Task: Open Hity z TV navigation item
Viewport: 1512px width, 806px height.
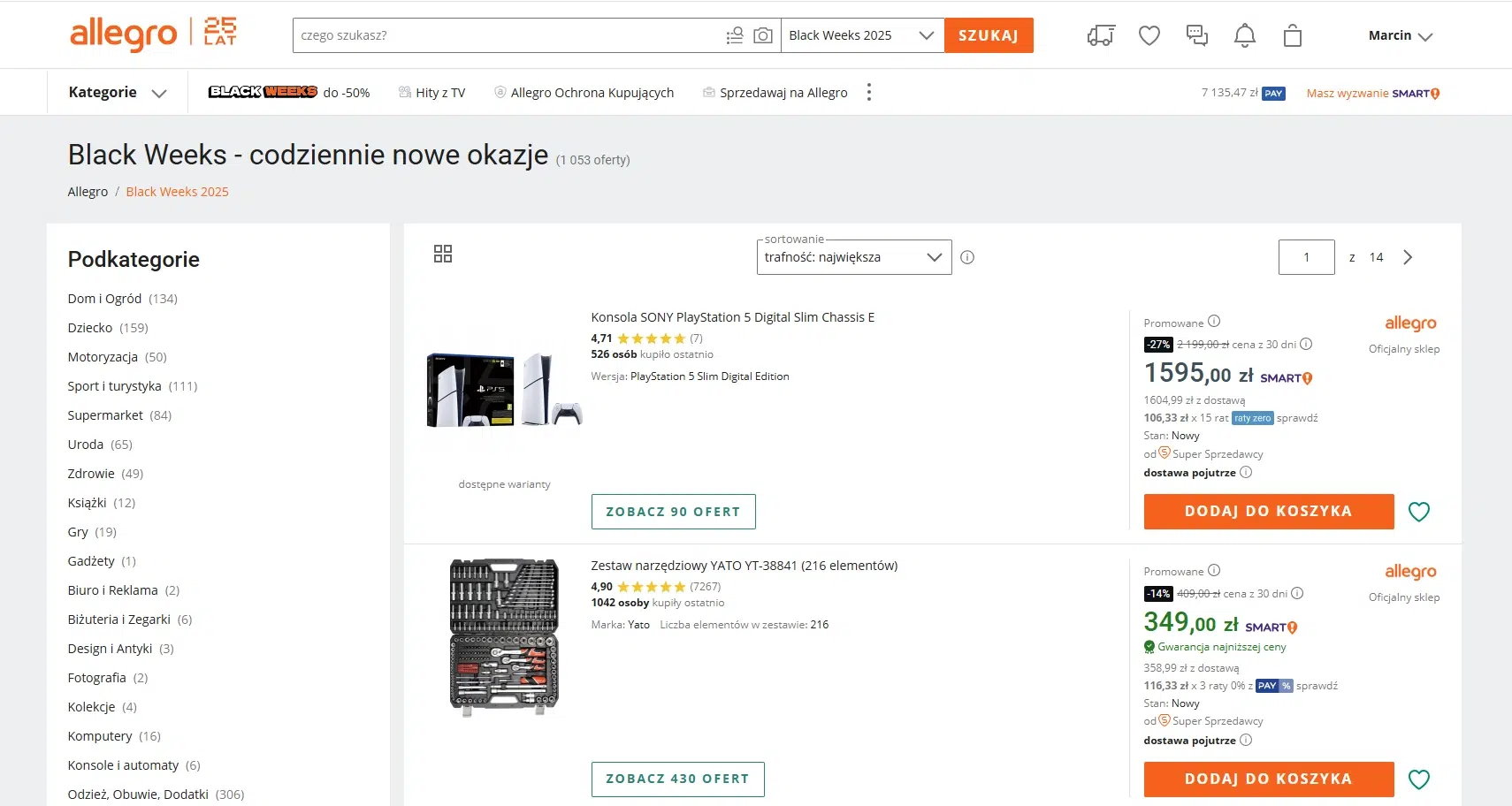Action: pos(431,93)
